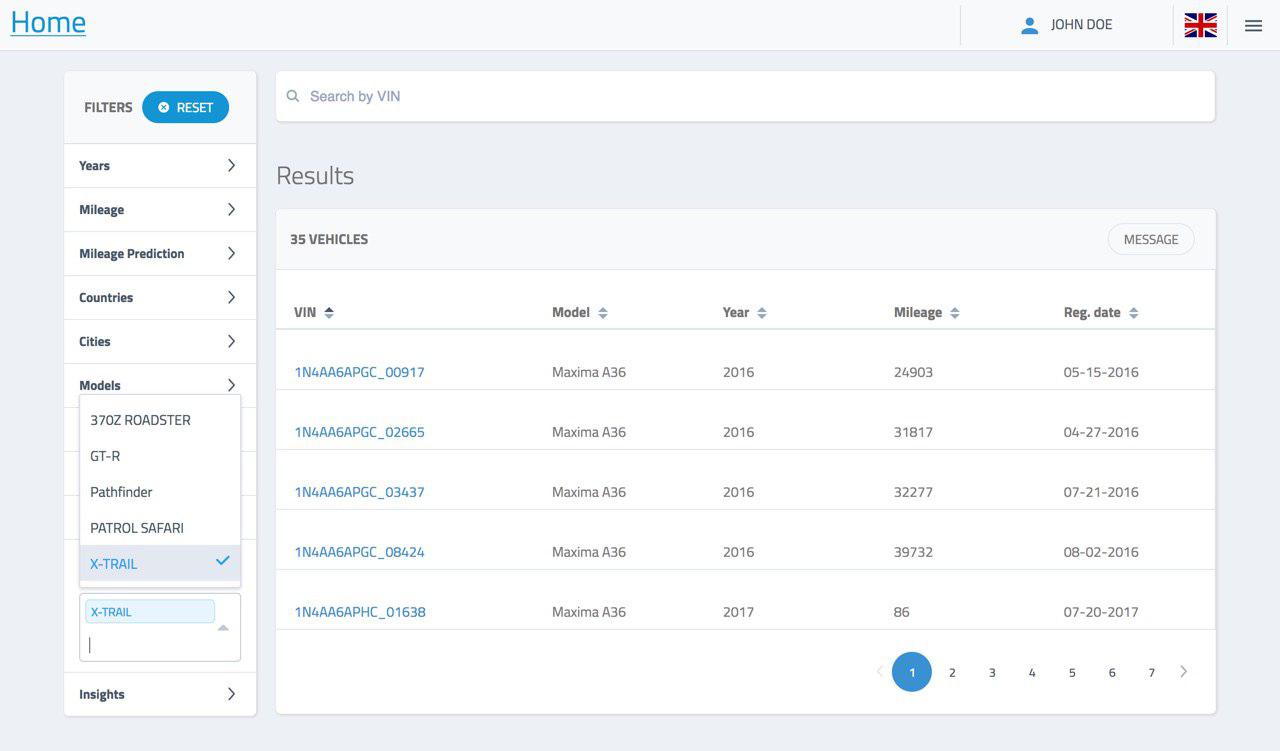Go to page 2
This screenshot has height=751, width=1280.
tap(952, 672)
